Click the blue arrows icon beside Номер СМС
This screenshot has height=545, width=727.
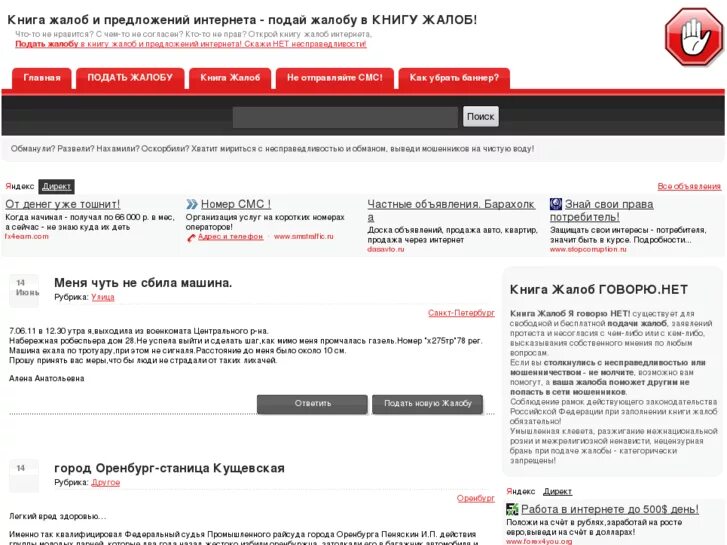(x=192, y=204)
